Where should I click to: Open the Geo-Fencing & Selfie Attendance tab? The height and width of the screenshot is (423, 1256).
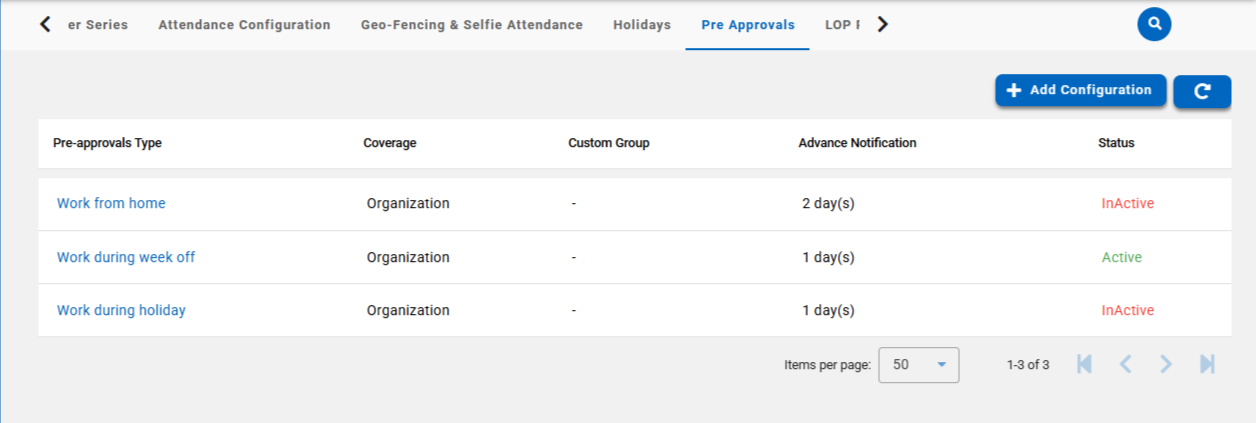tap(472, 25)
